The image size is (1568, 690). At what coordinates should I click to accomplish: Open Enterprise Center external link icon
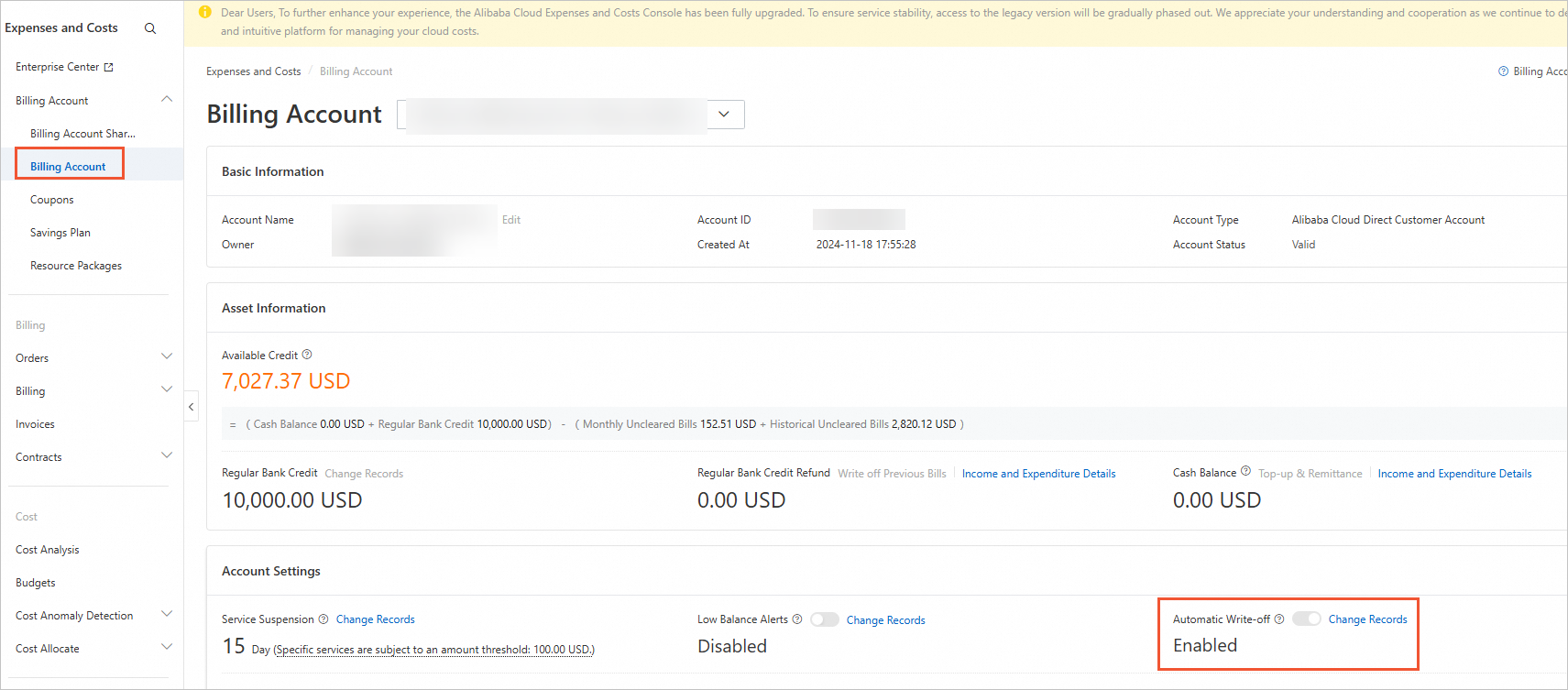click(x=109, y=67)
